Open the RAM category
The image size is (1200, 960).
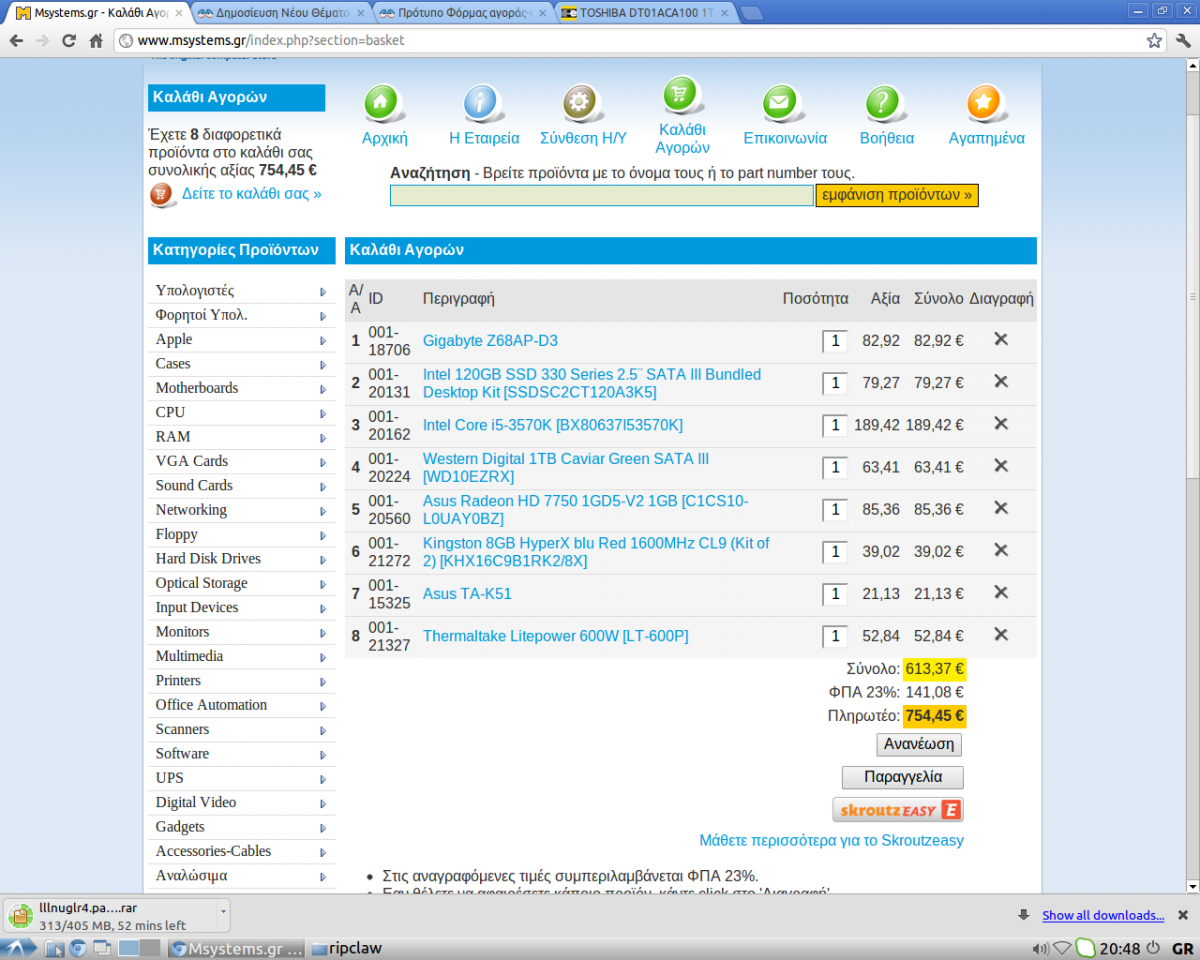click(173, 437)
